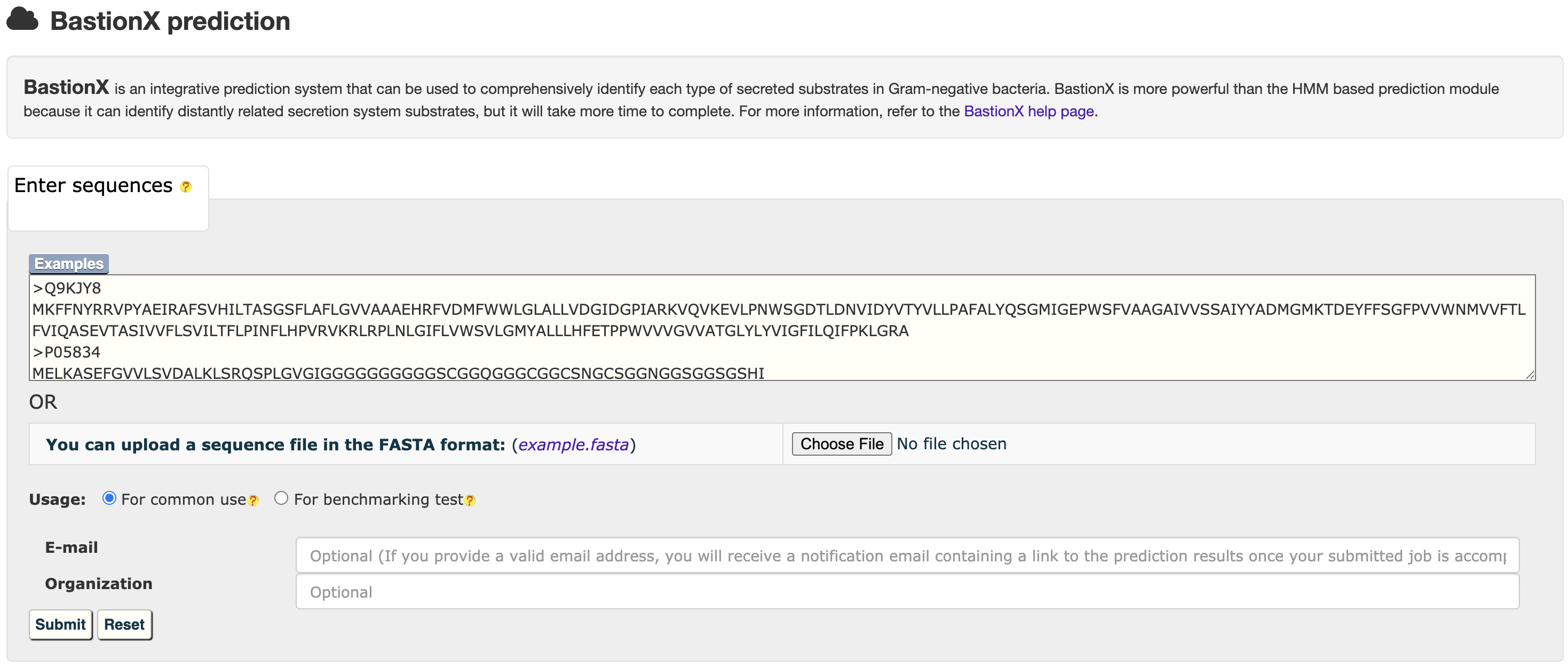Click the BastionX prediction page heading
1568x667 pixels.
(x=170, y=21)
